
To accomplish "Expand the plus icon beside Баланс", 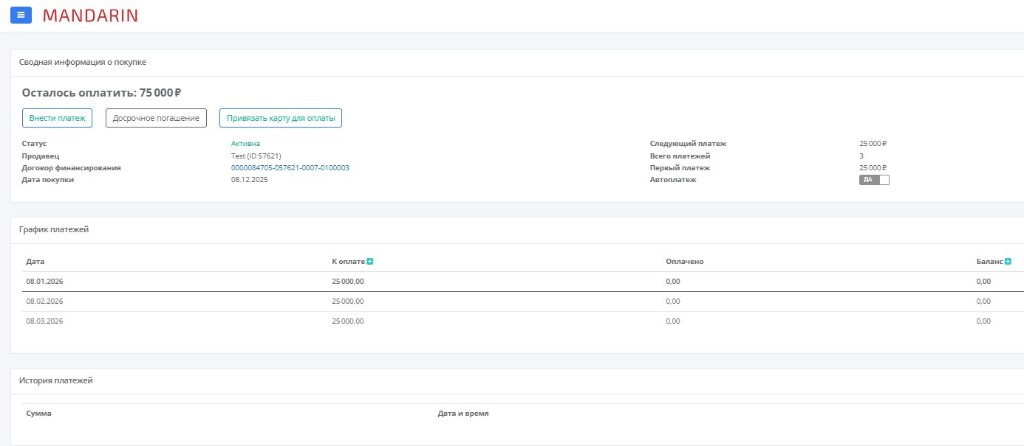I will coord(1007,261).
